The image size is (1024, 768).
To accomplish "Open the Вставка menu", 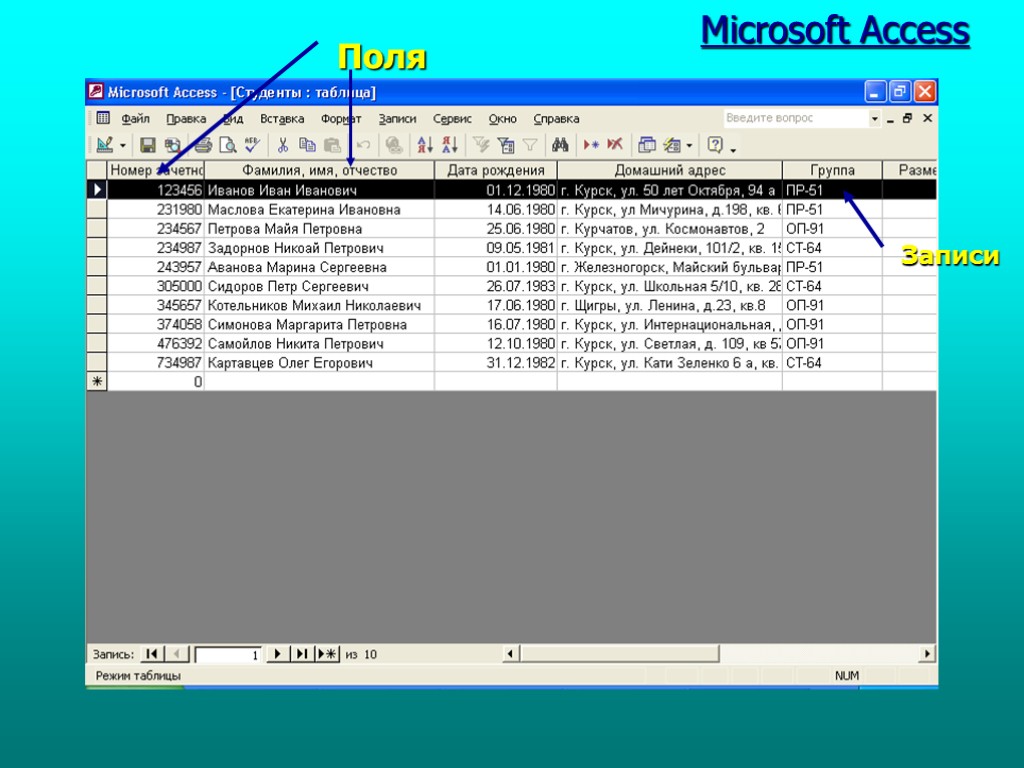I will (x=282, y=119).
